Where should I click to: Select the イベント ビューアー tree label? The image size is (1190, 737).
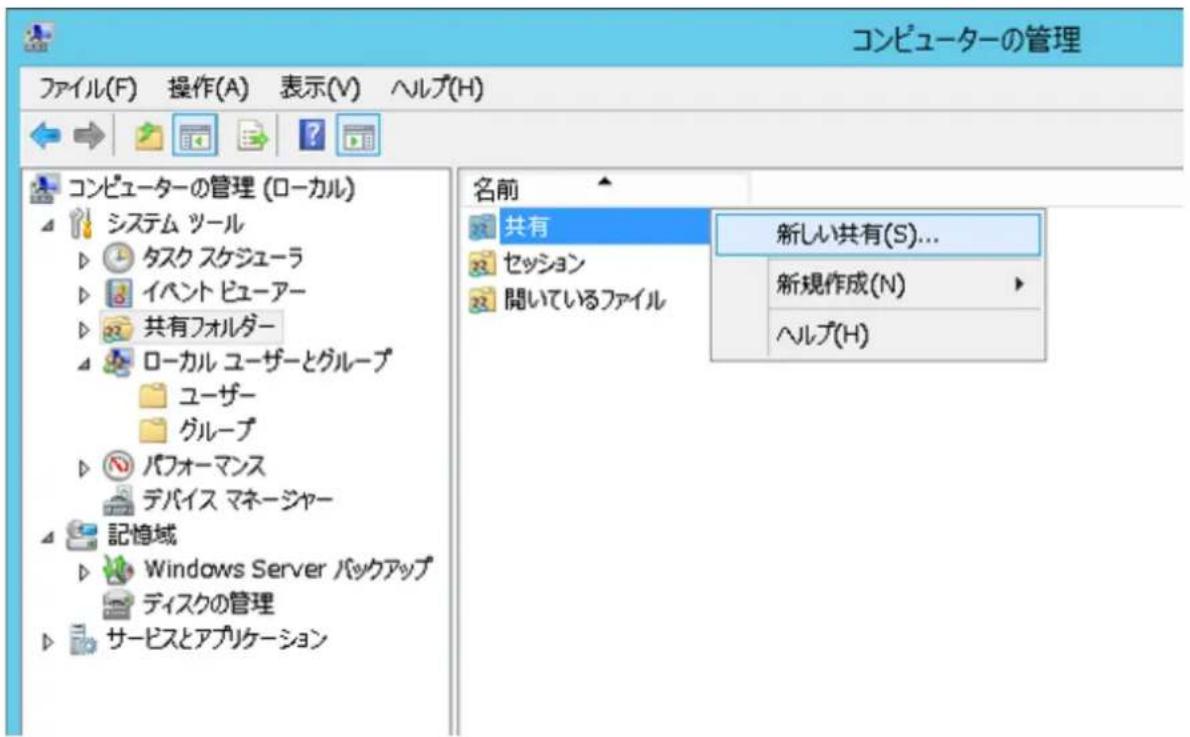pos(224,293)
